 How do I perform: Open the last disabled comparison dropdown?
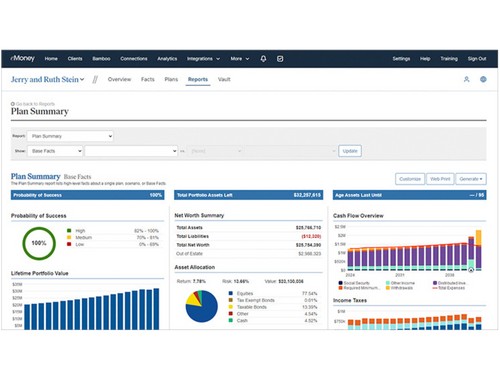290,151
